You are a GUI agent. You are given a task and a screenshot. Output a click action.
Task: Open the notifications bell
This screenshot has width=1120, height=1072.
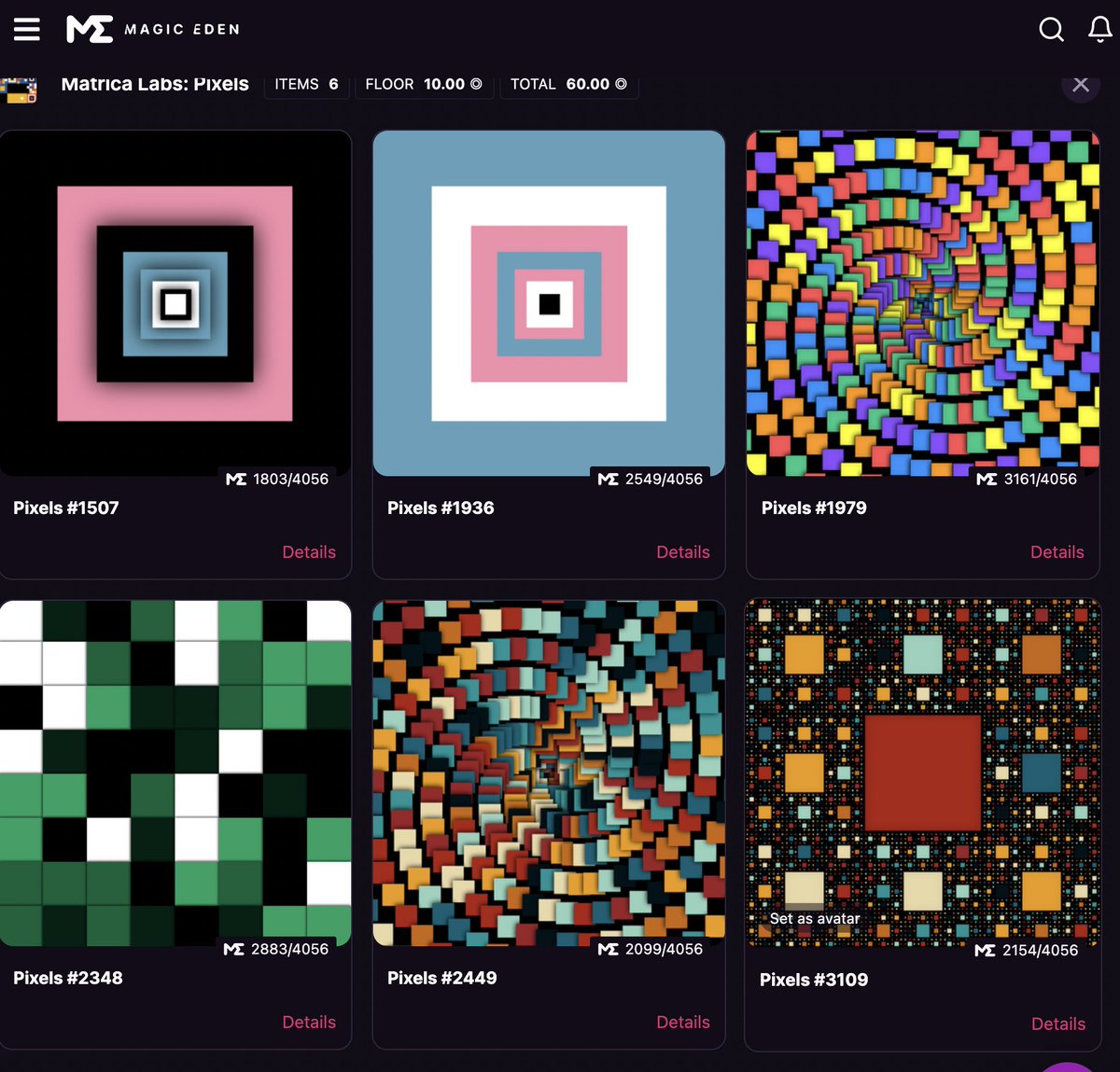point(1100,29)
